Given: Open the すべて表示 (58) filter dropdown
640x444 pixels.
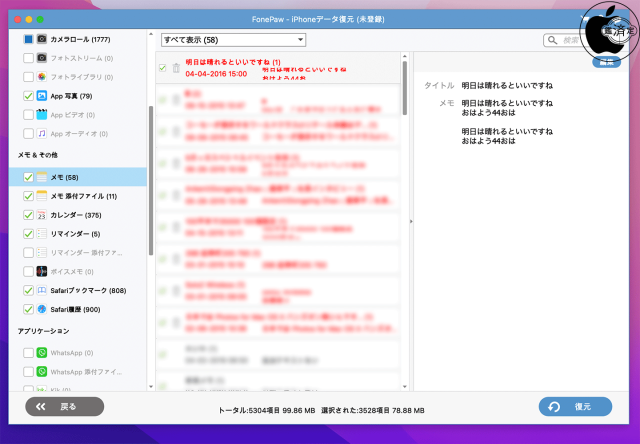Looking at the screenshot, I should click(233, 40).
